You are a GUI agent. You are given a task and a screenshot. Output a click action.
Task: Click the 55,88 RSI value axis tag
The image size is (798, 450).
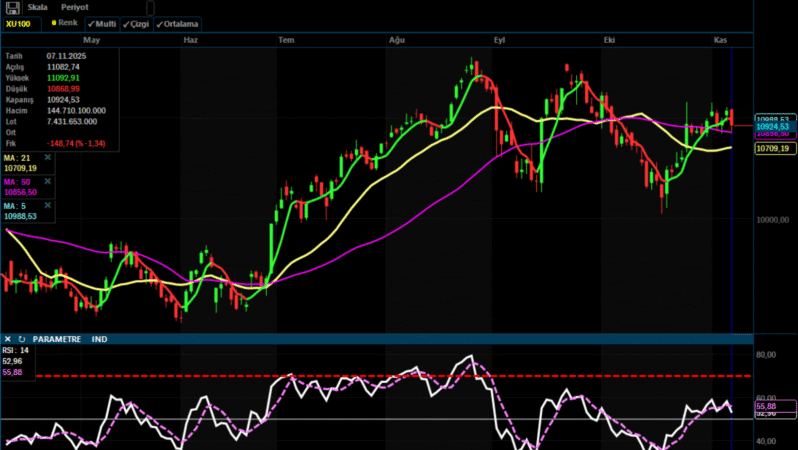coord(767,406)
